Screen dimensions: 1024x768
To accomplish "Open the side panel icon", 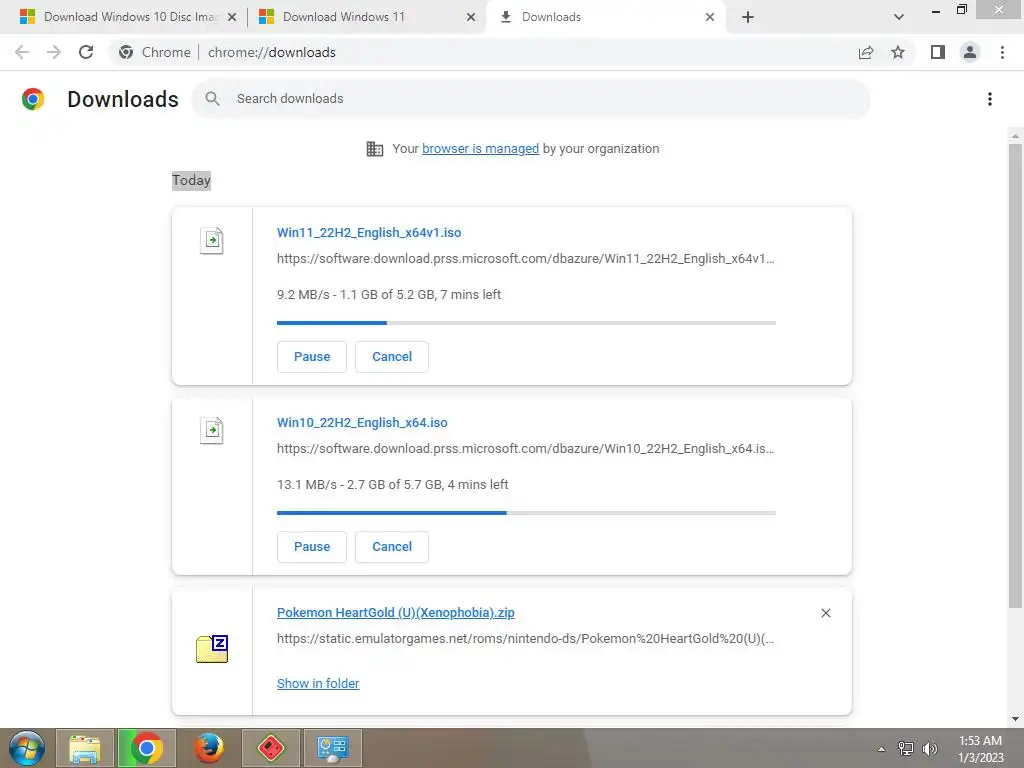I will pos(938,52).
